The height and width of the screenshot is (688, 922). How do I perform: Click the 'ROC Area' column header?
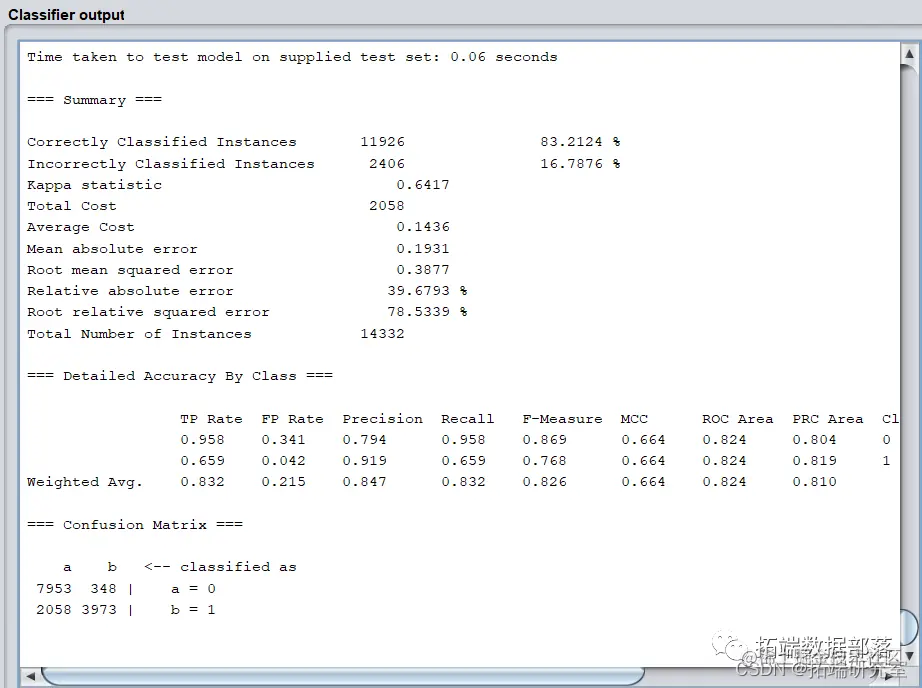tap(737, 419)
